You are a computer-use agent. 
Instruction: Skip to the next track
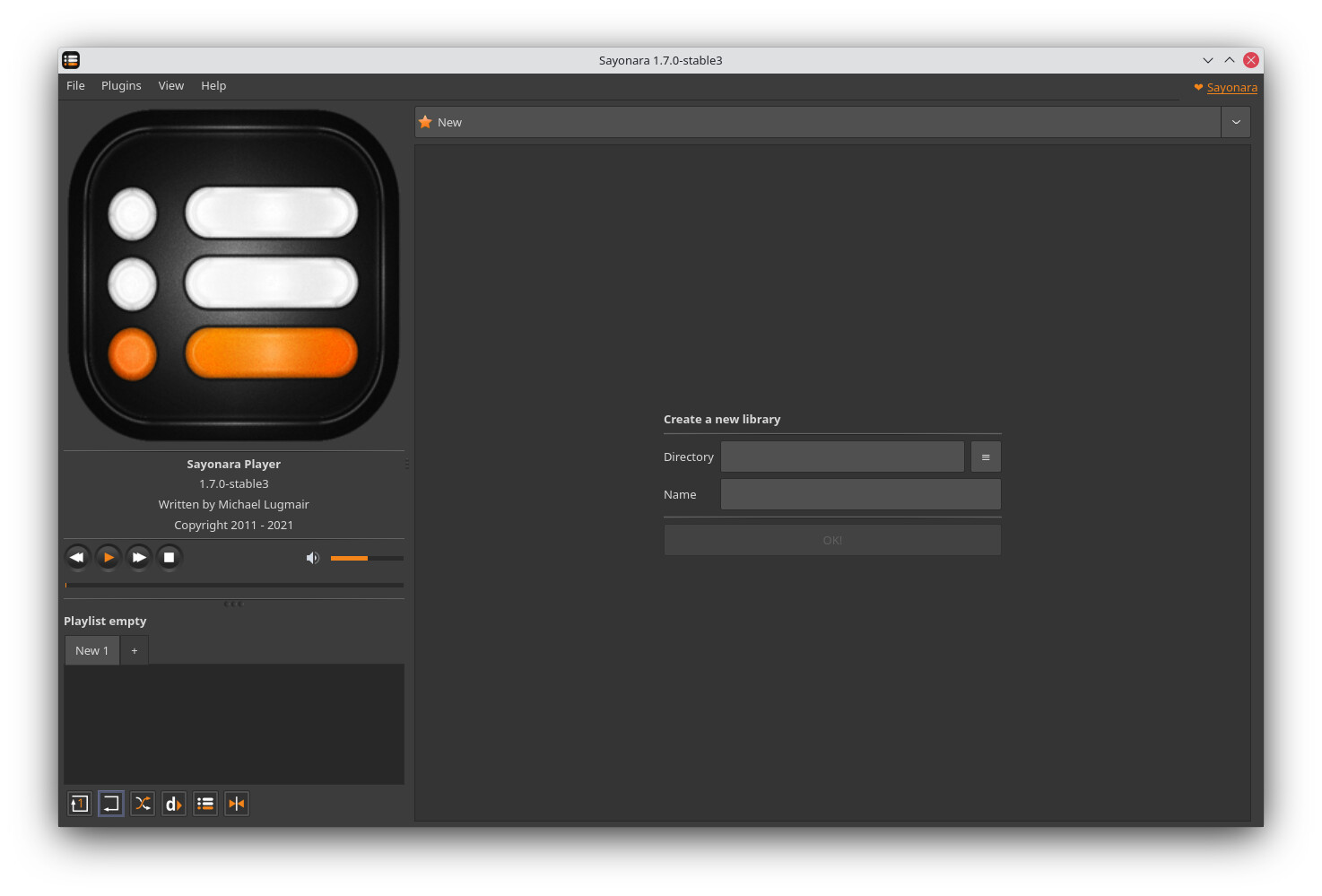(139, 558)
